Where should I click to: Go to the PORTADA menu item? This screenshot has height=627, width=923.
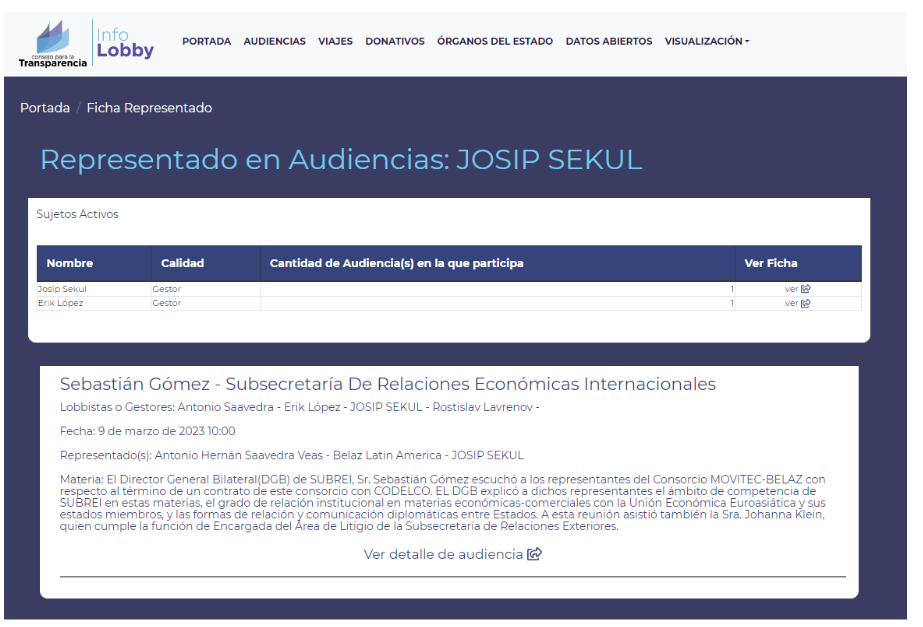pyautogui.click(x=206, y=41)
